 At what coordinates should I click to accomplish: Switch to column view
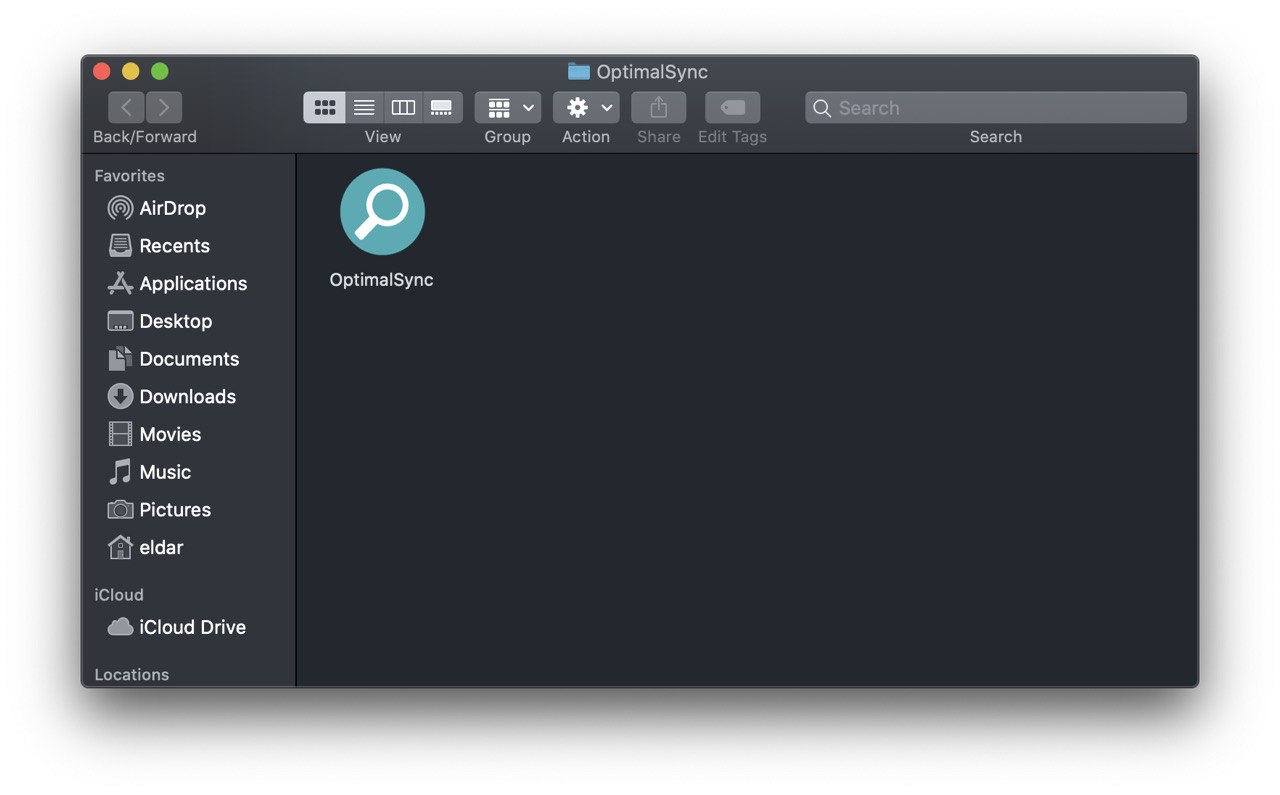coord(403,107)
